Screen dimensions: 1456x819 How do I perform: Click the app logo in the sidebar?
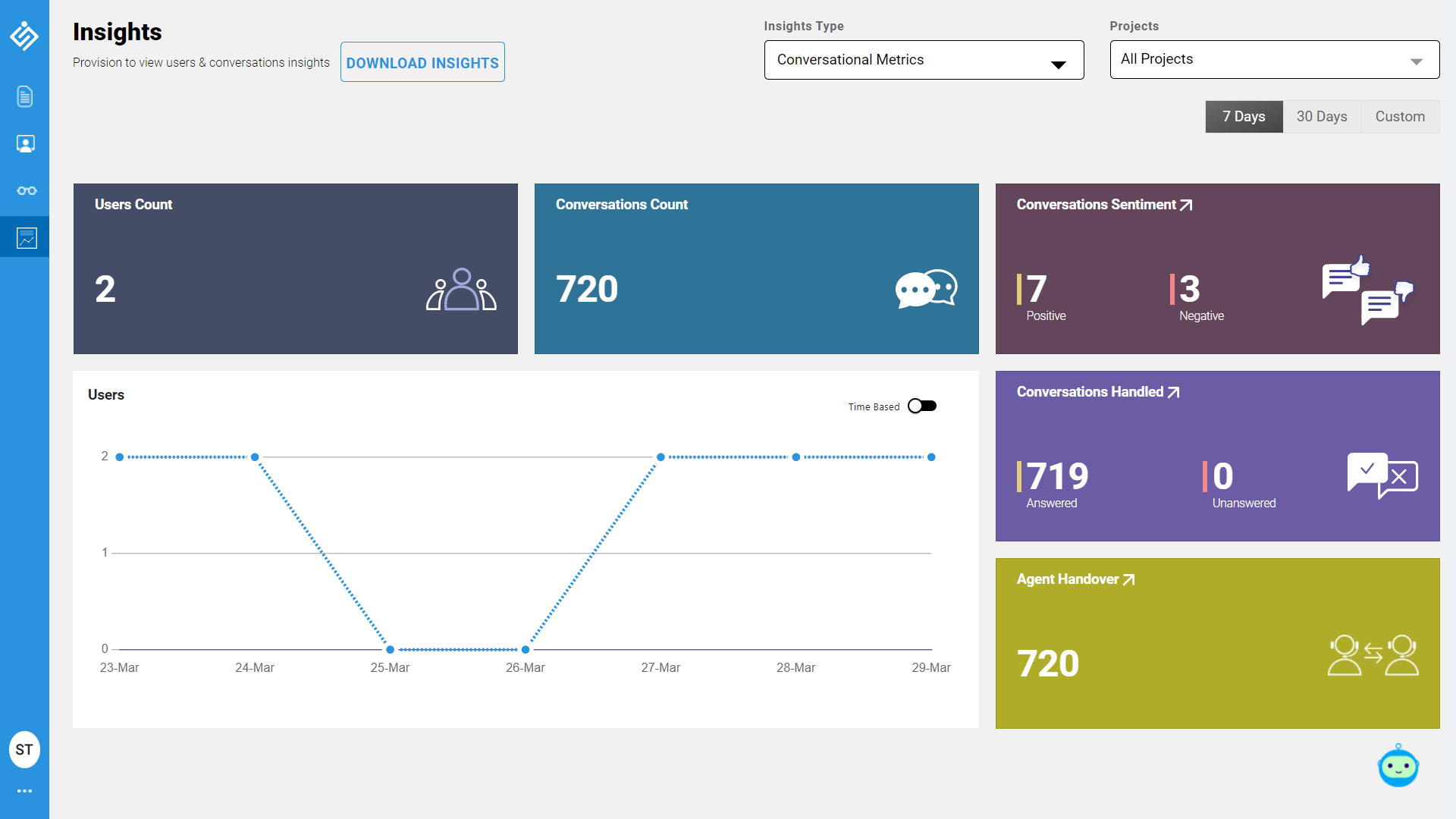[x=24, y=36]
